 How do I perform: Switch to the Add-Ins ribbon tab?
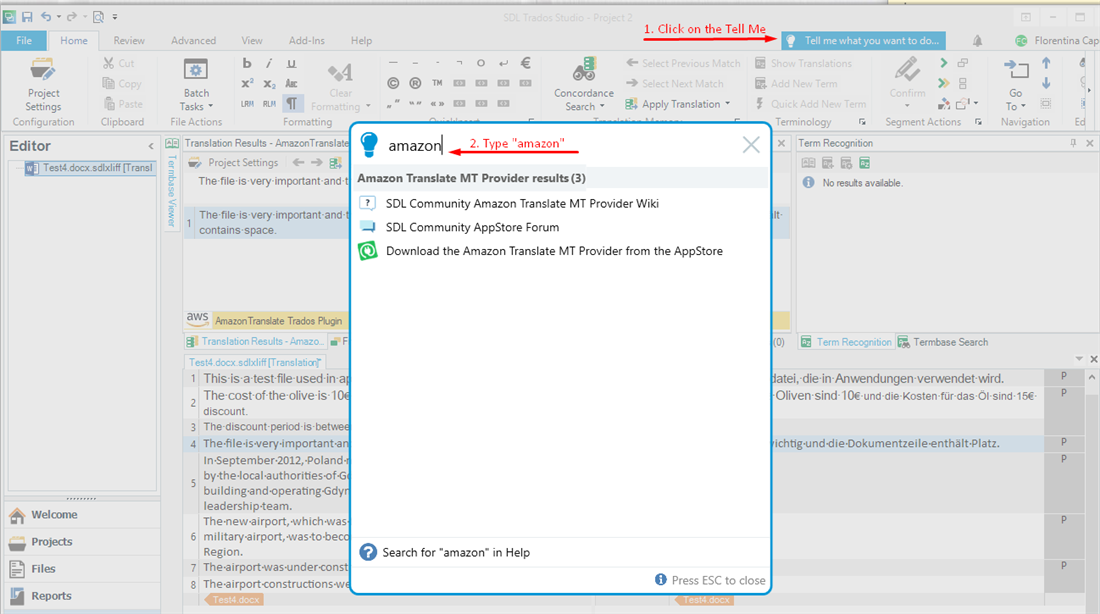click(x=307, y=41)
